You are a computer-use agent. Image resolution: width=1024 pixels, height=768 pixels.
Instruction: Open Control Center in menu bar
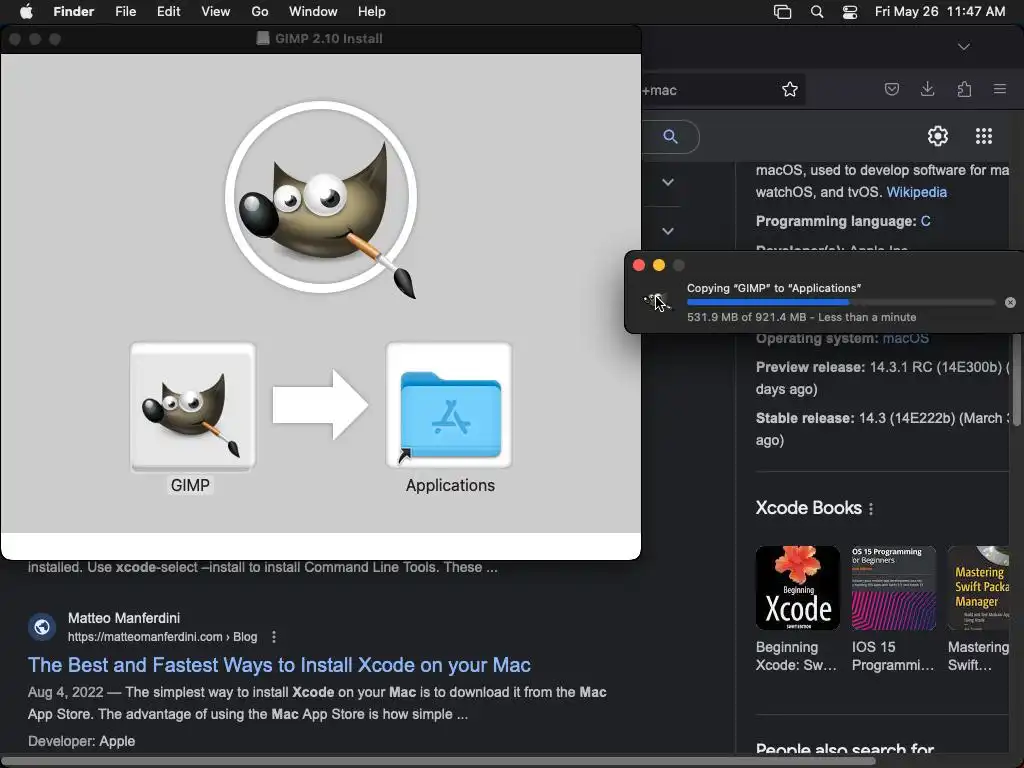[x=850, y=12]
